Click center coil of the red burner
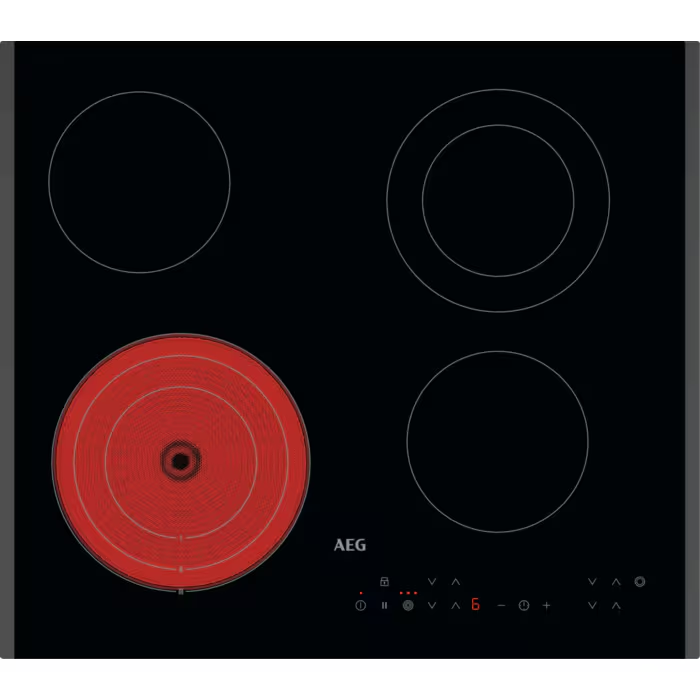This screenshot has height=700, width=700. click(180, 461)
